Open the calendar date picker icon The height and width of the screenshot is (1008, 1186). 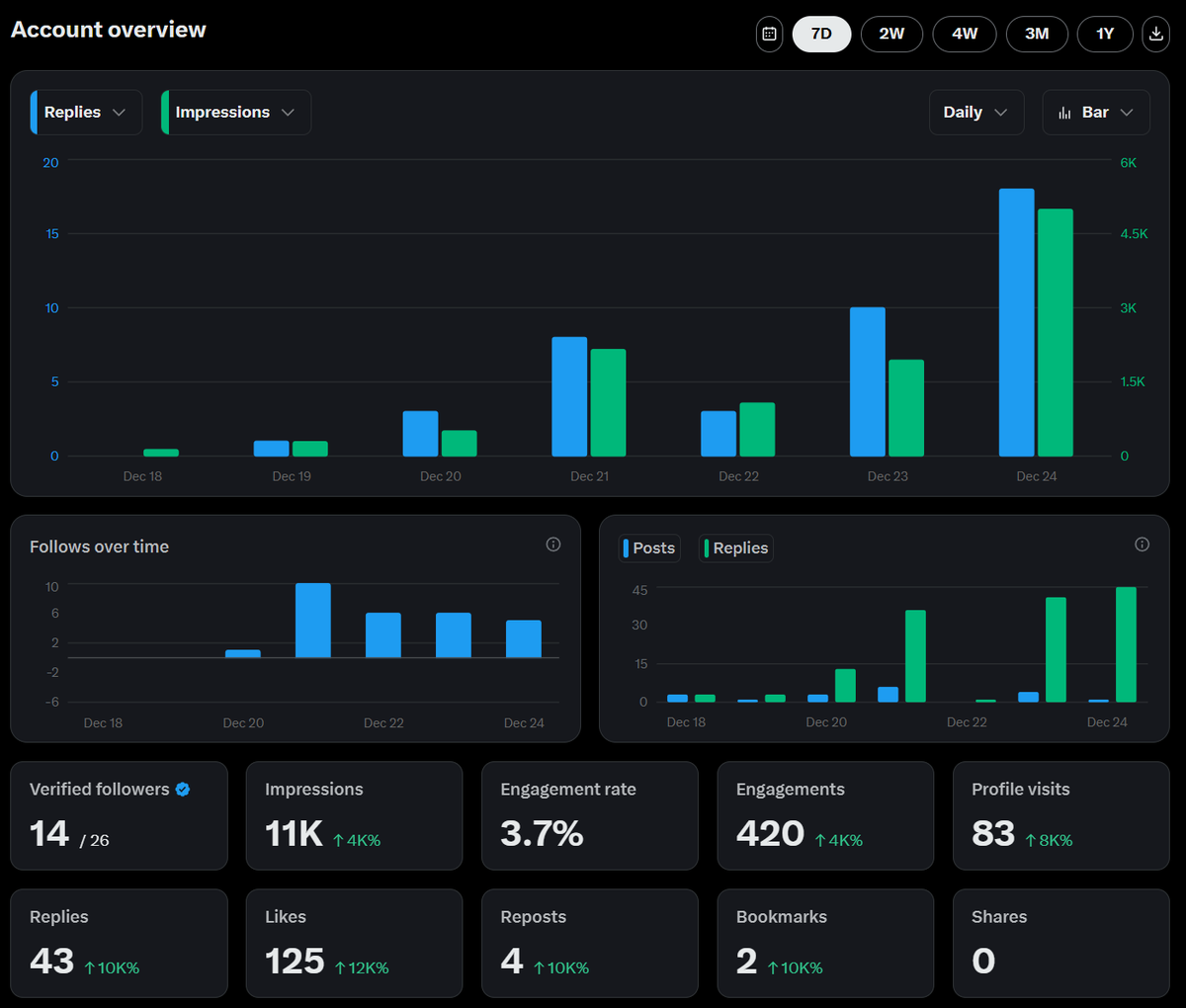[769, 34]
